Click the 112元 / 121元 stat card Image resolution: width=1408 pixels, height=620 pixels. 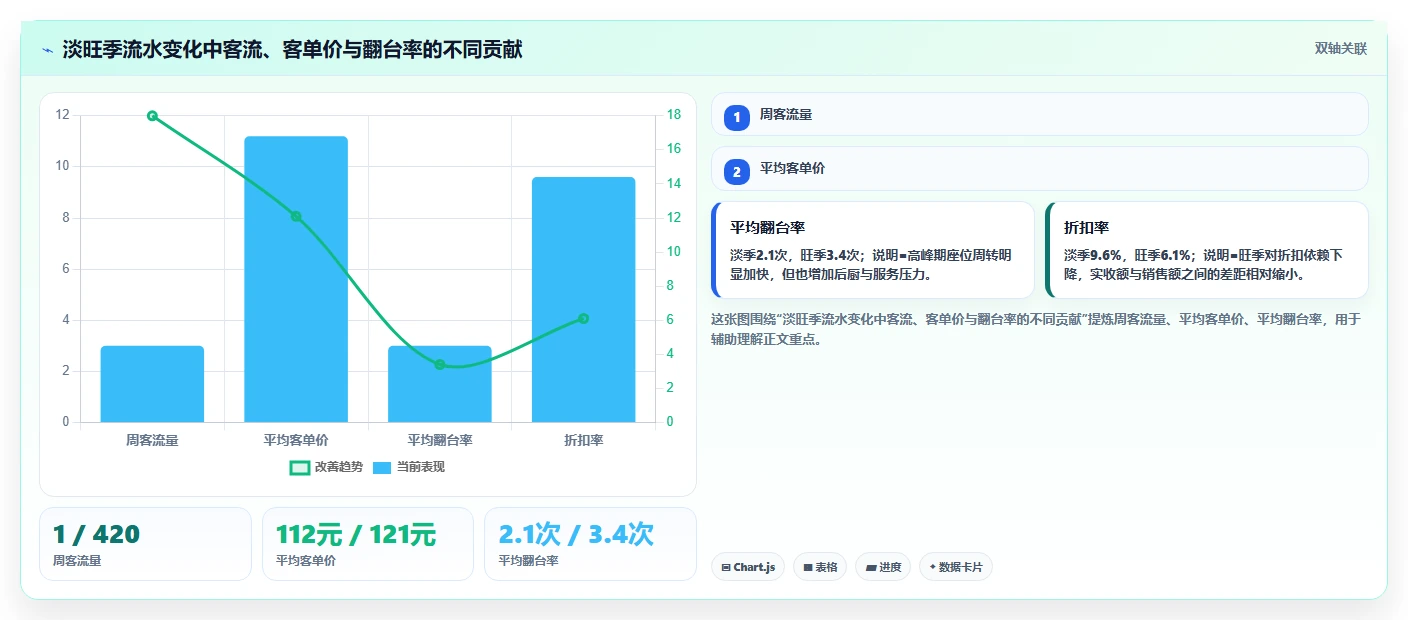(x=367, y=544)
